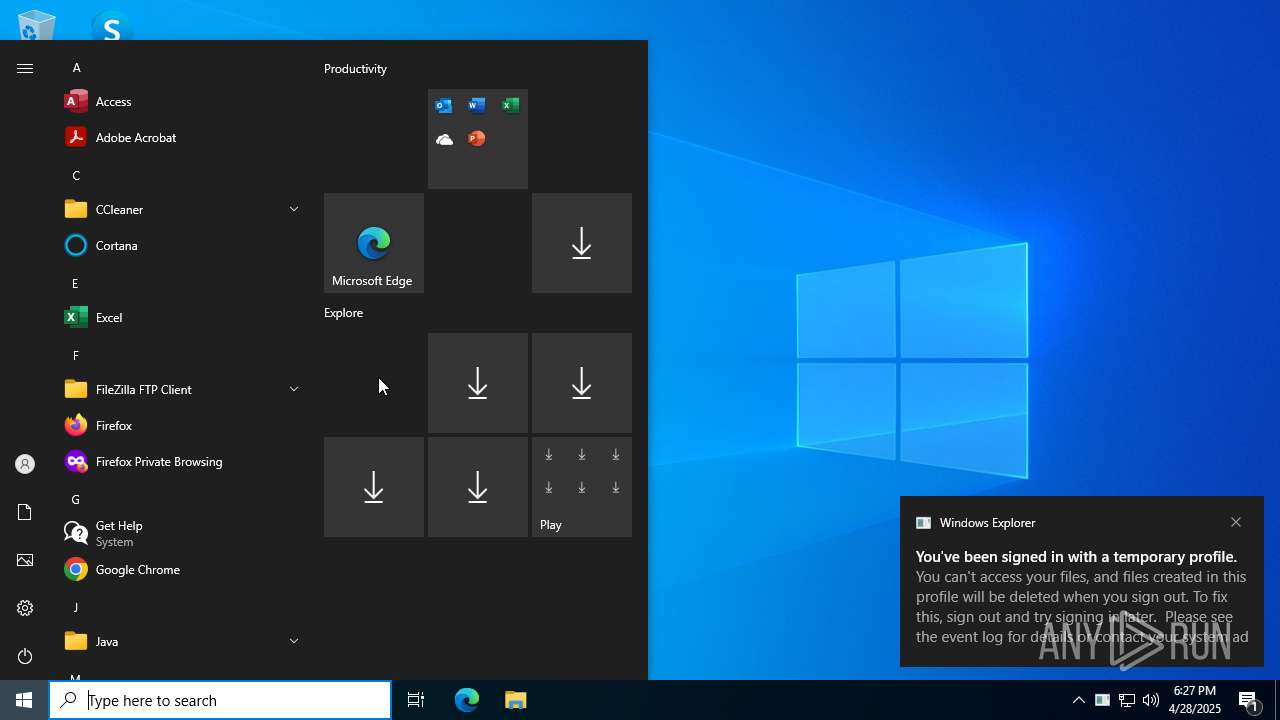Select the Productivity group header

click(x=355, y=69)
